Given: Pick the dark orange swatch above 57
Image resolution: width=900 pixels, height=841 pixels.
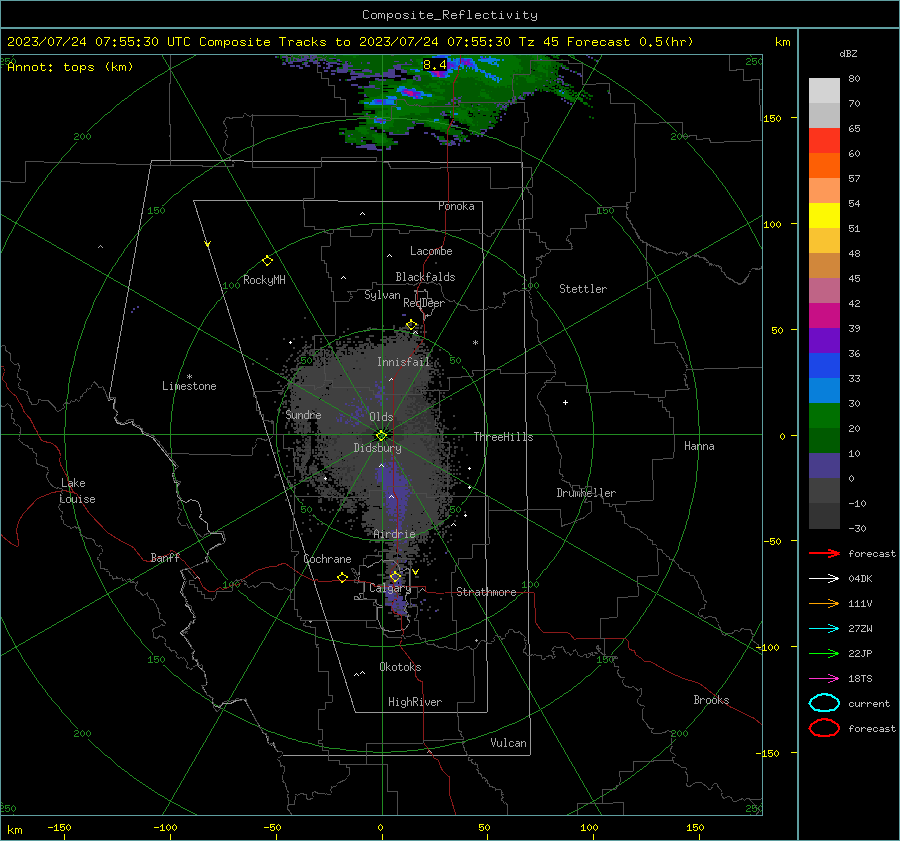Looking at the screenshot, I should 824,165.
